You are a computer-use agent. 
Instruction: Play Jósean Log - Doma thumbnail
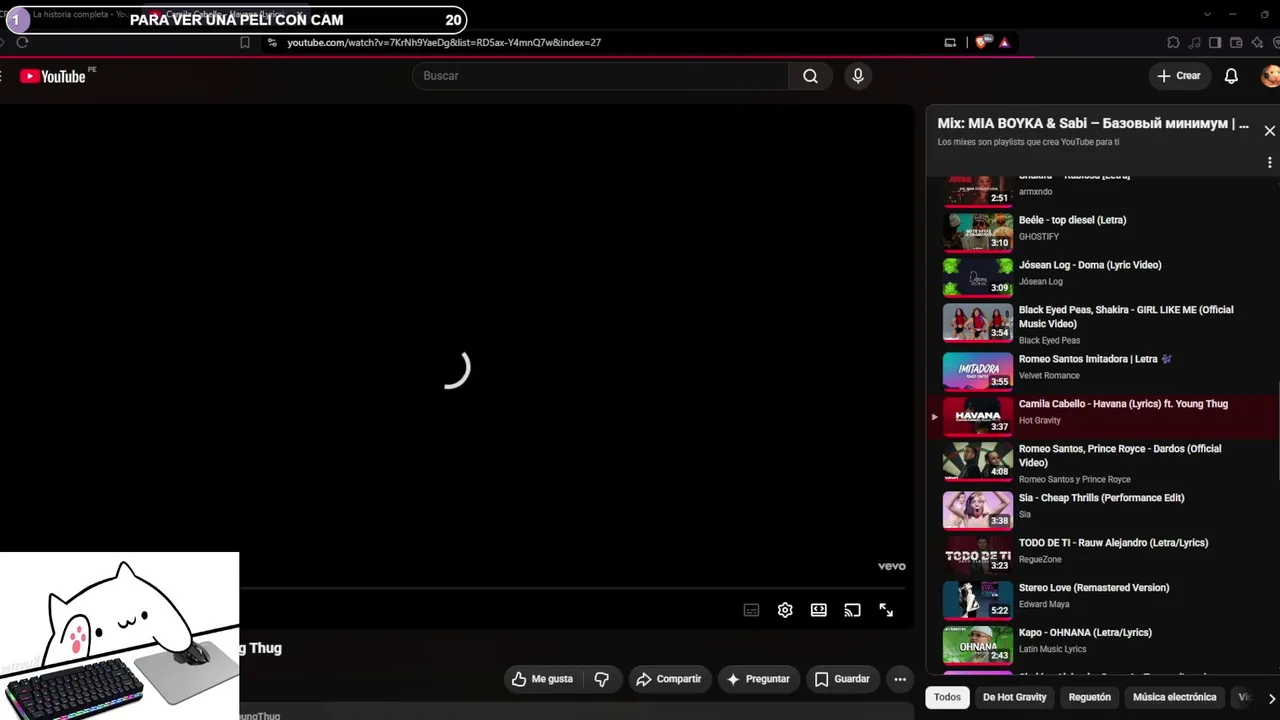point(978,277)
